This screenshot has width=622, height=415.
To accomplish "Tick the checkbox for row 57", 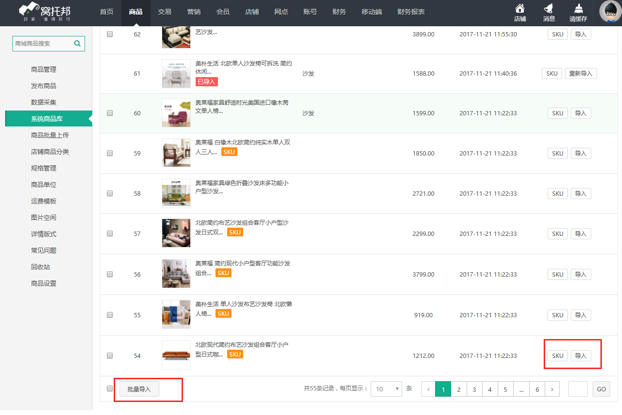I will pos(110,234).
